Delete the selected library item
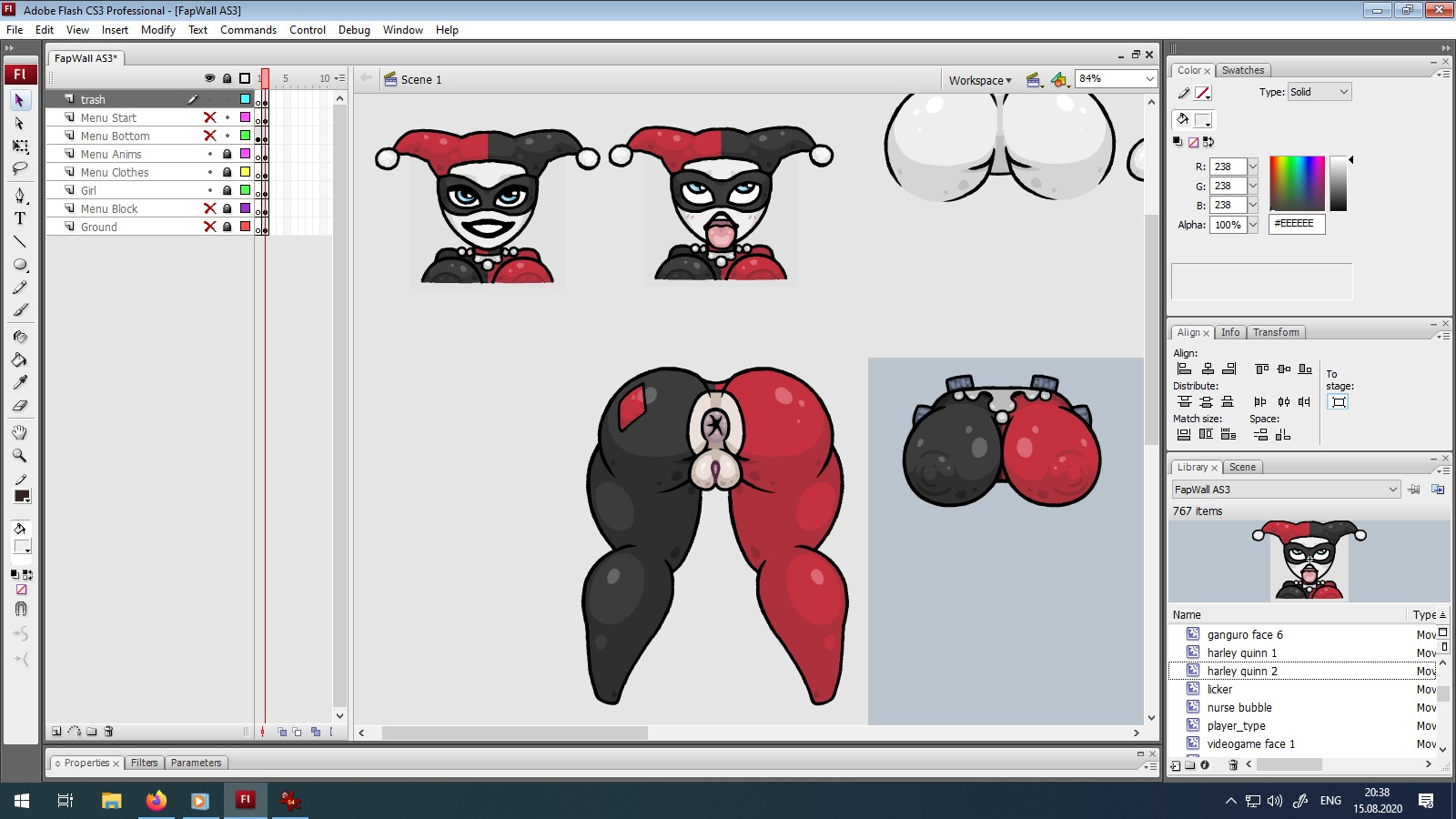 click(x=1233, y=765)
